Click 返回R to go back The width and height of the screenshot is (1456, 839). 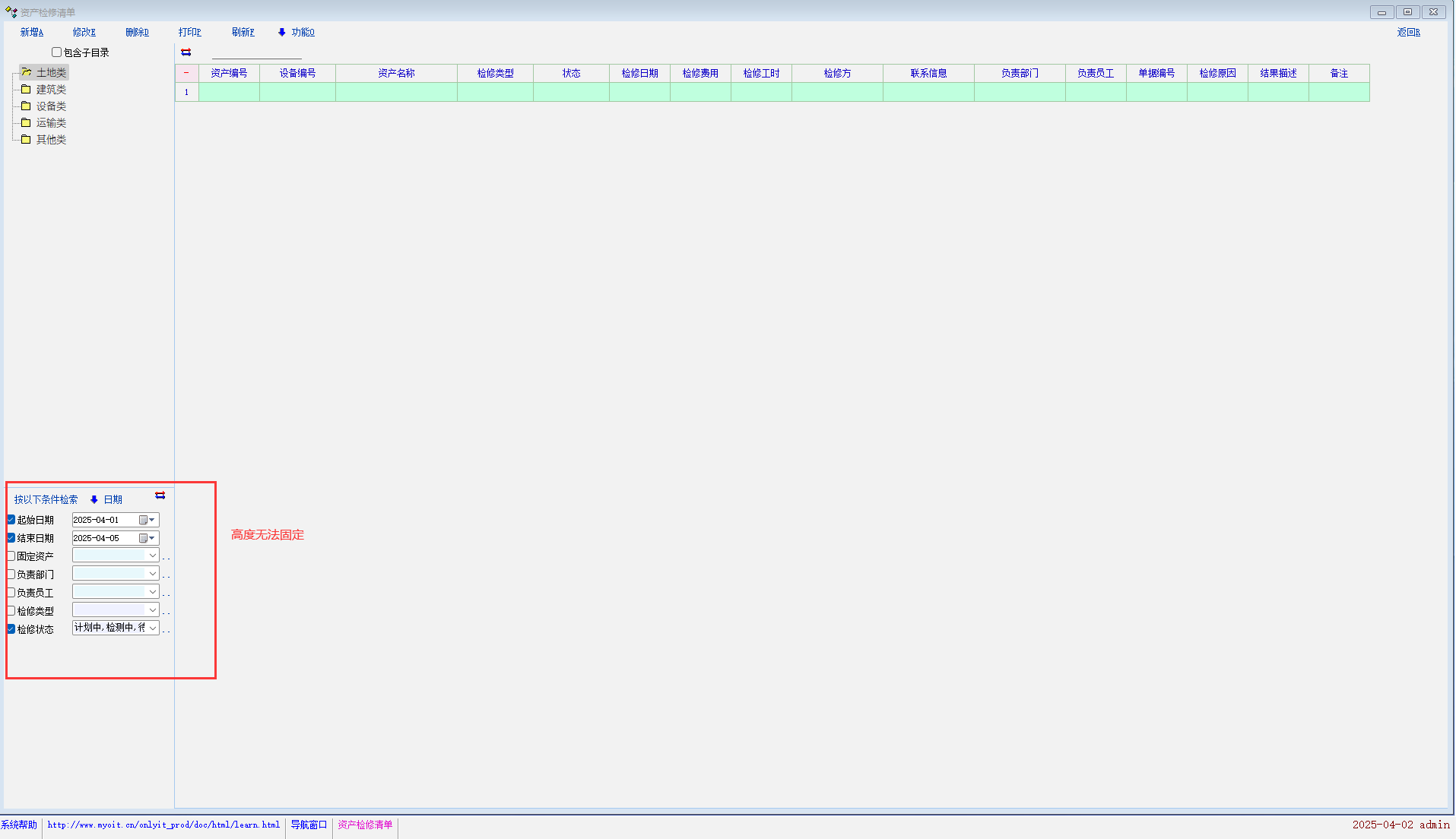pos(1408,33)
